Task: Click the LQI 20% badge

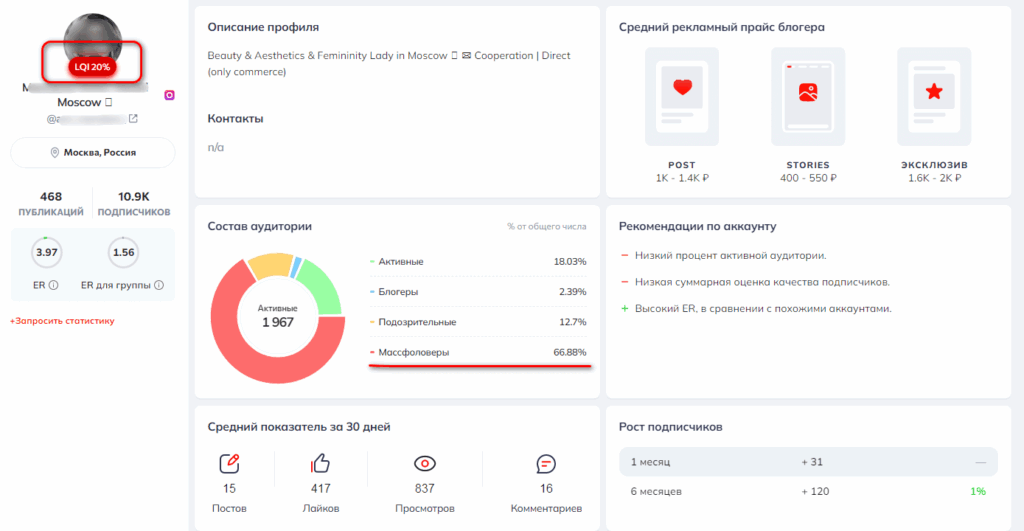Action: (93, 66)
